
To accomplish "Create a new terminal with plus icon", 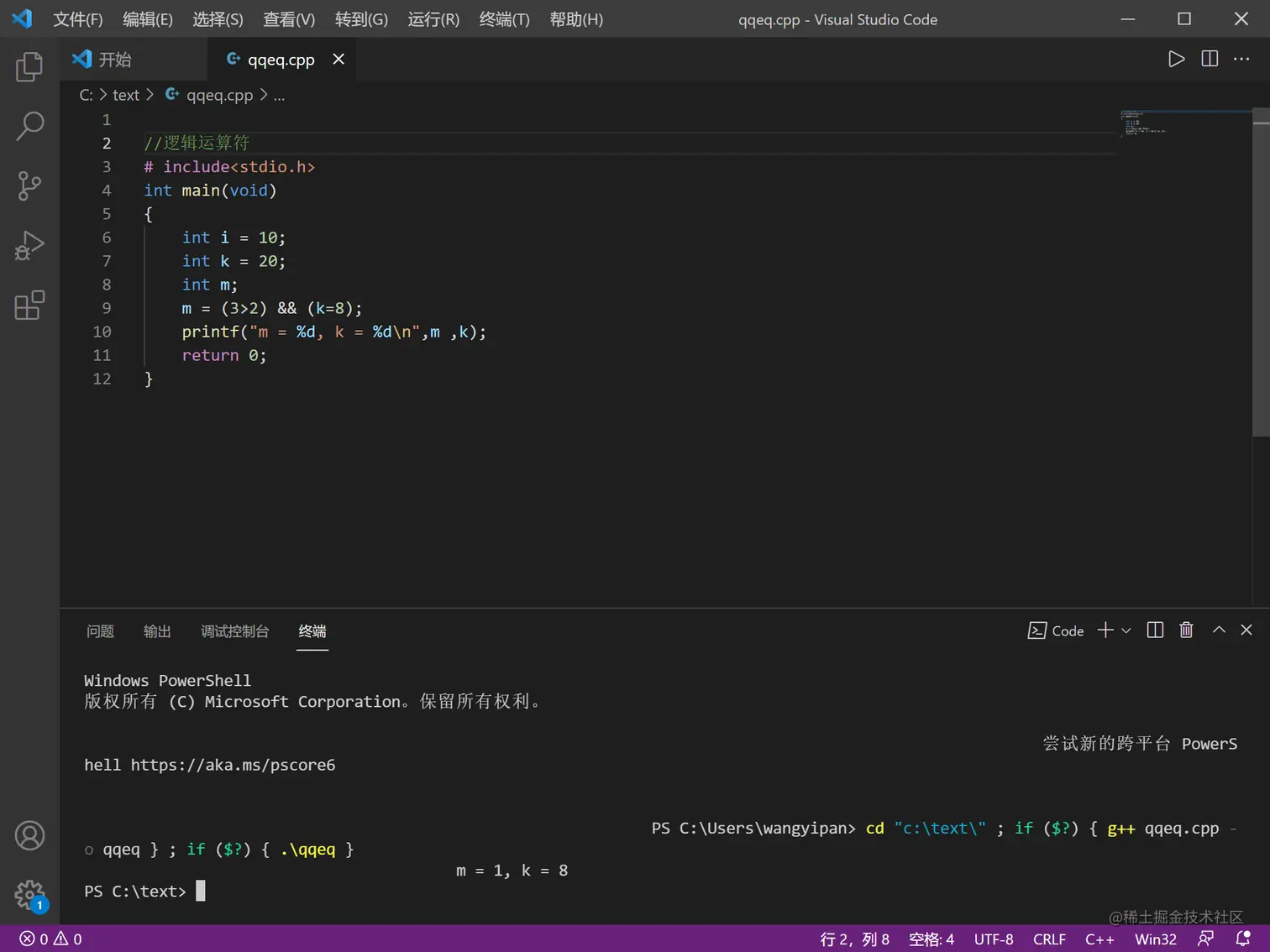I will pyautogui.click(x=1105, y=630).
